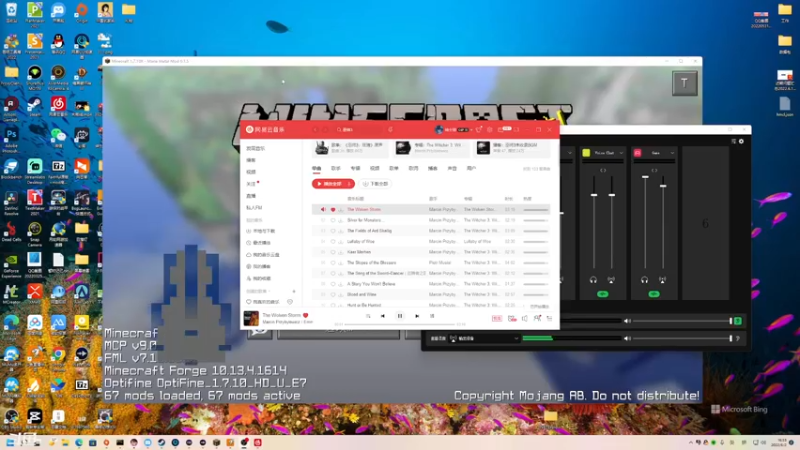Skip to the next track

[x=417, y=316]
